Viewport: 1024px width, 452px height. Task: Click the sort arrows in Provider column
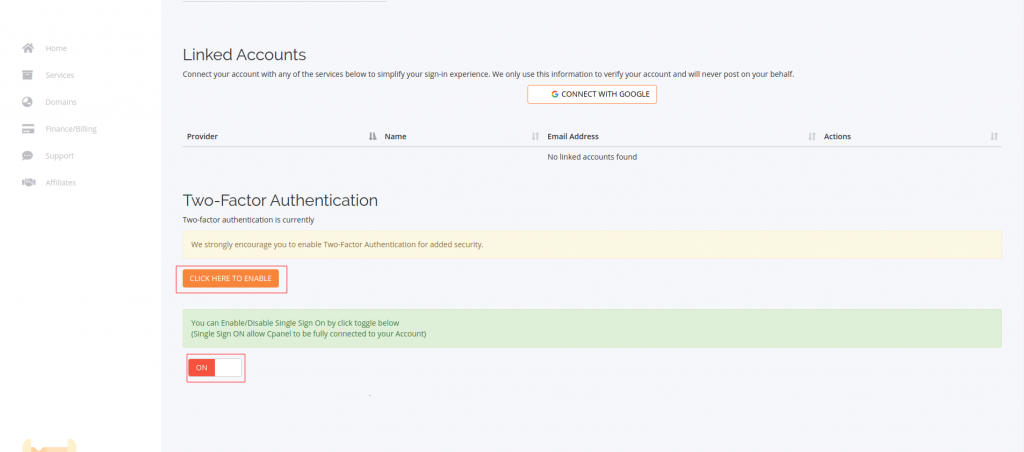tap(372, 137)
